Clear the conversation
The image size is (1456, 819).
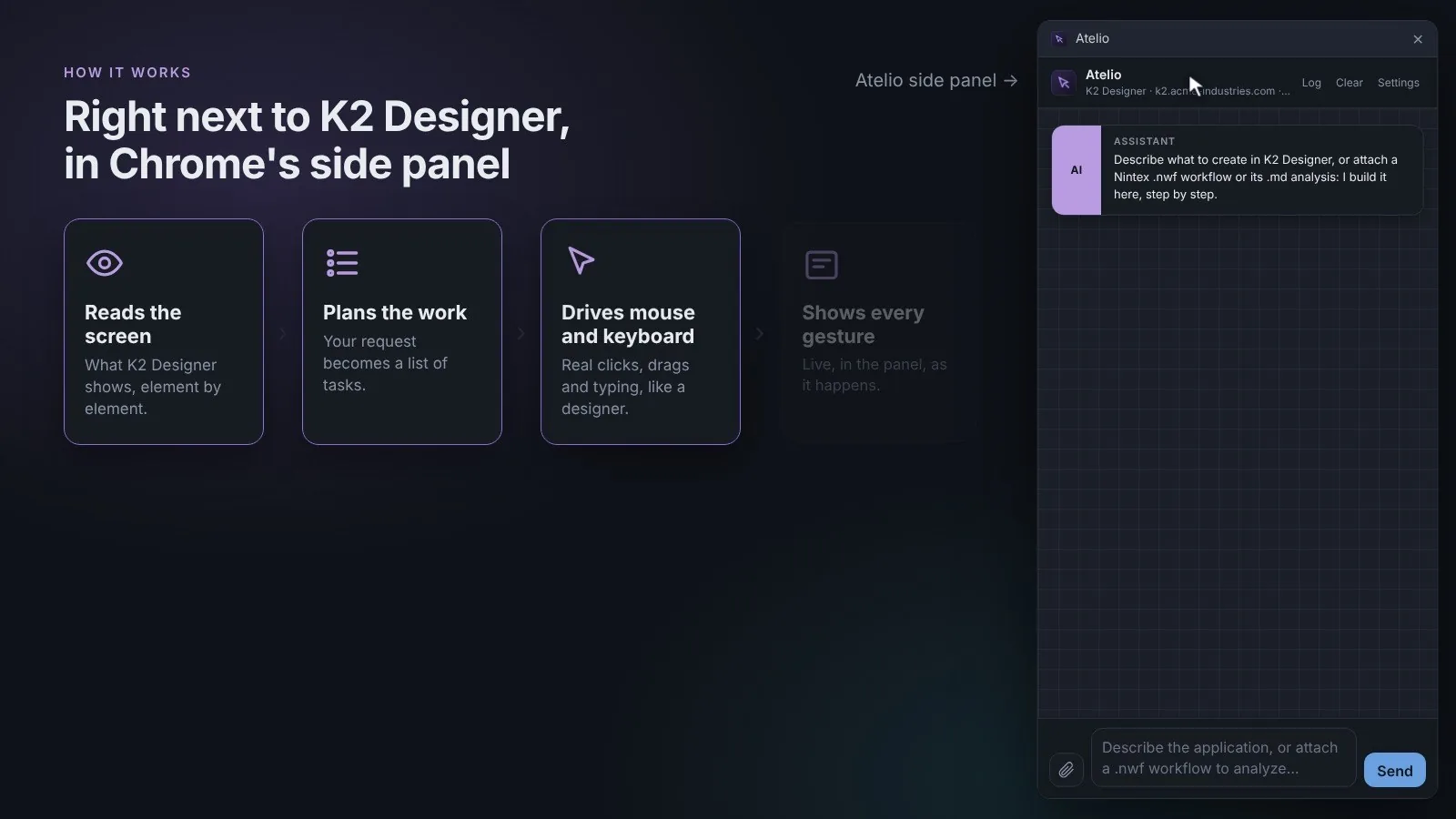(x=1350, y=83)
